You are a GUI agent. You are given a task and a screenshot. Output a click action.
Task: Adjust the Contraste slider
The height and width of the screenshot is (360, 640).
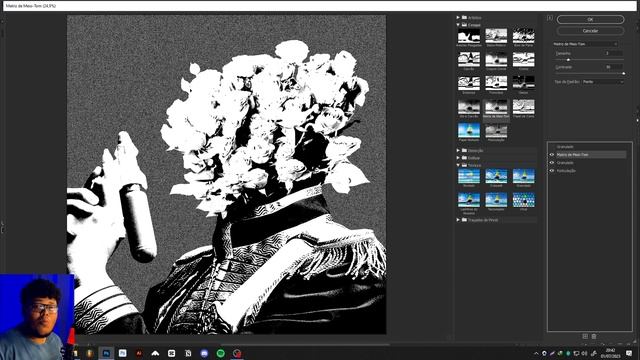(x=623, y=73)
